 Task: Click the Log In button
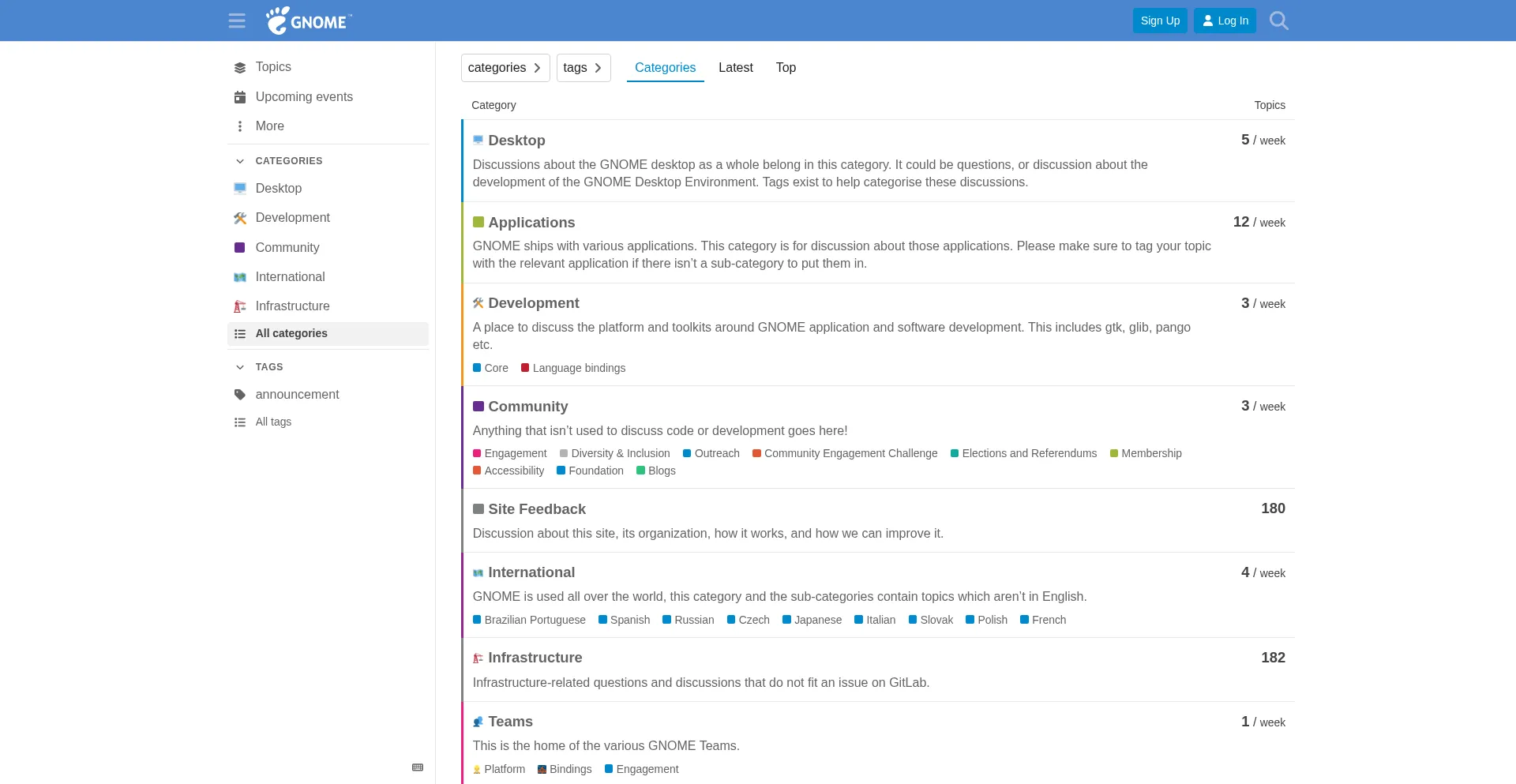click(1225, 21)
